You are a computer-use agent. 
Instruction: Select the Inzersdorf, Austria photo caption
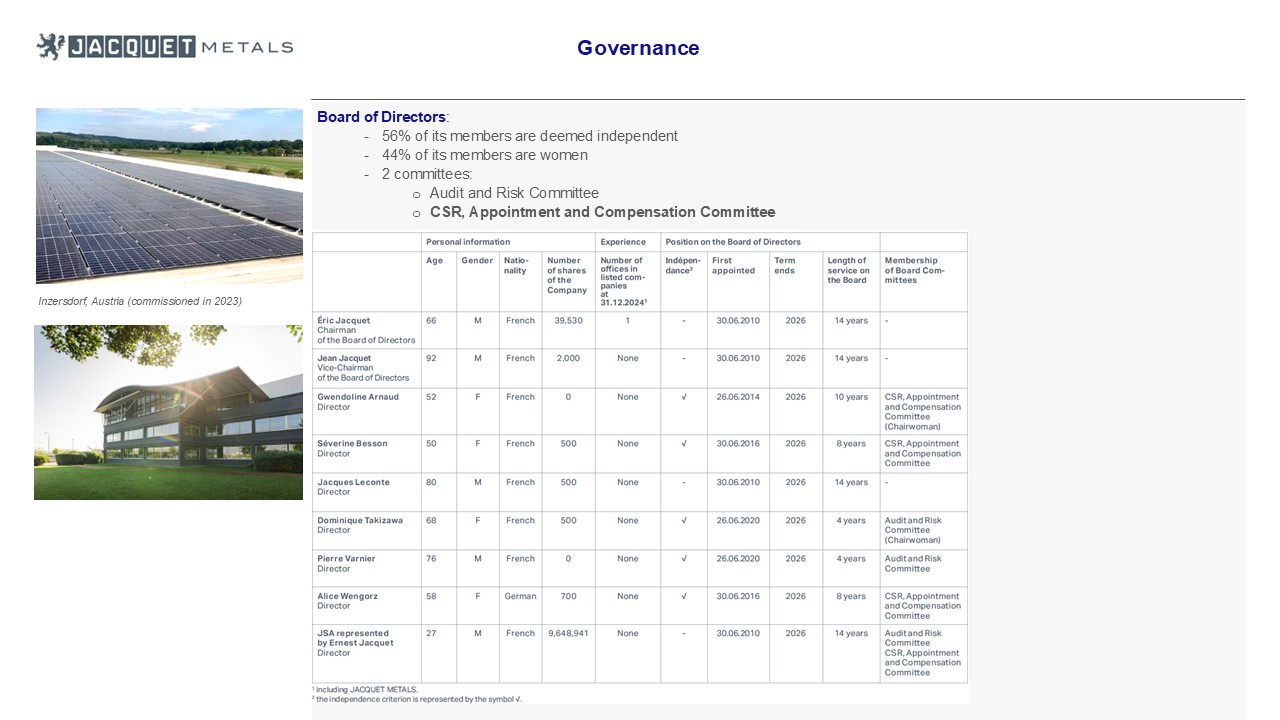point(140,301)
